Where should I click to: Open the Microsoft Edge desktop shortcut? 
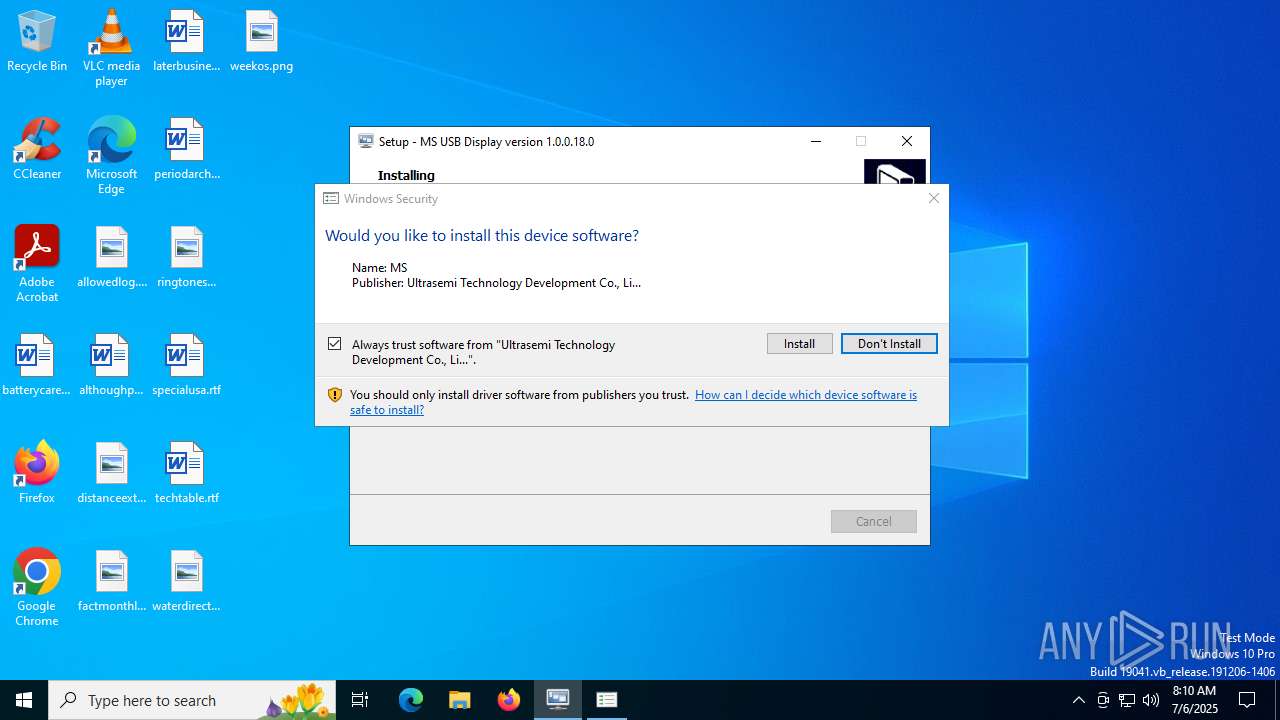pyautogui.click(x=111, y=156)
